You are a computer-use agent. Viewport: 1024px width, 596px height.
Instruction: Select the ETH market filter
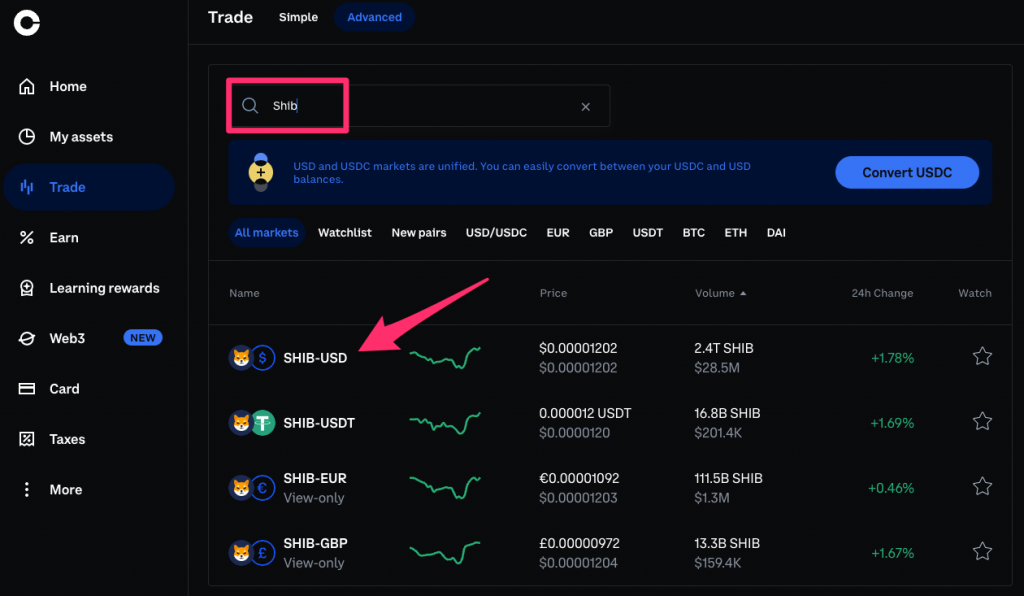(x=735, y=232)
